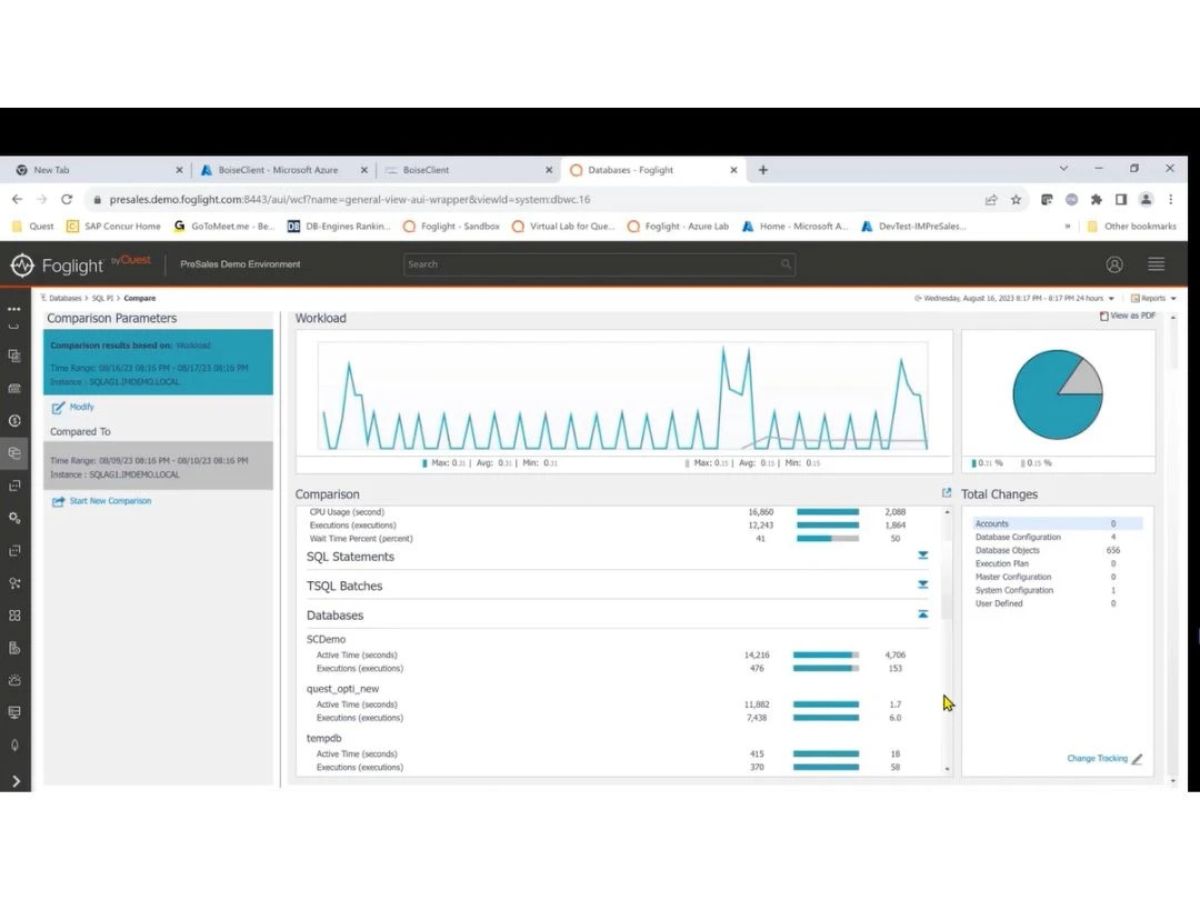Click the browser reload icon

pyautogui.click(x=67, y=199)
